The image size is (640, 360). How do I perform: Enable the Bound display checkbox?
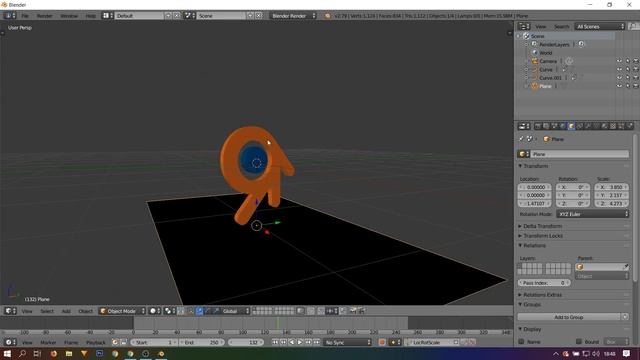(578, 342)
